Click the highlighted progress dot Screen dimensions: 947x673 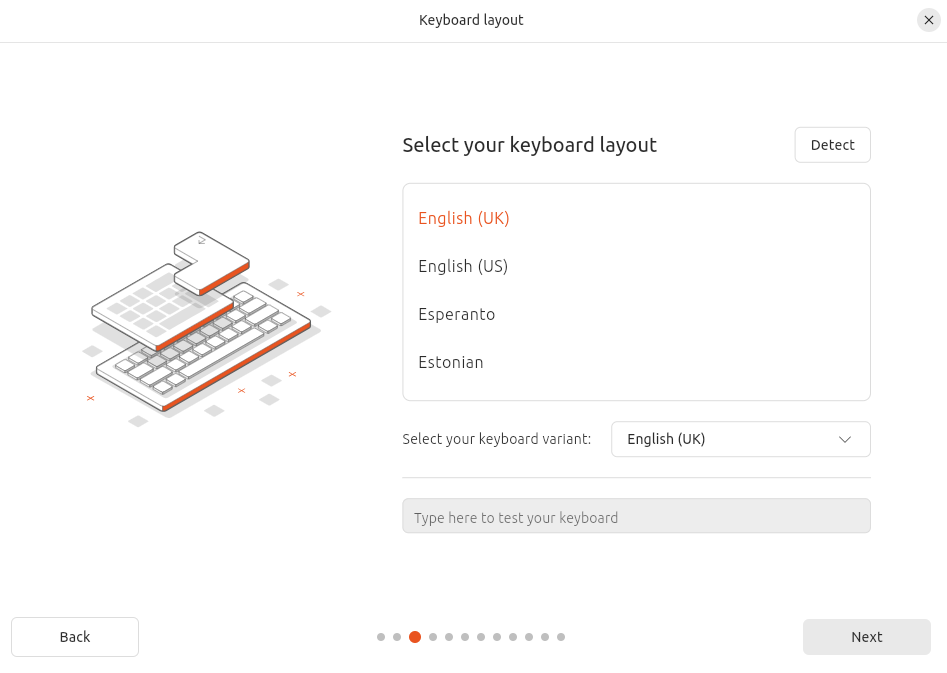(415, 636)
